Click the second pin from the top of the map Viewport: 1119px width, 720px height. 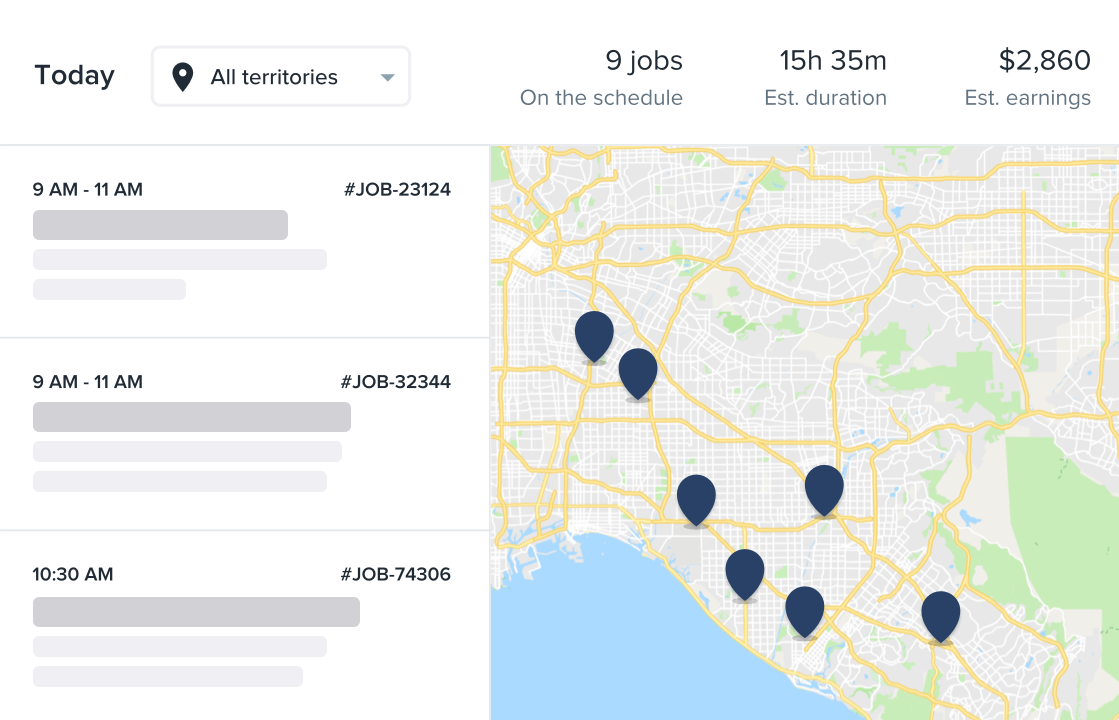638,371
